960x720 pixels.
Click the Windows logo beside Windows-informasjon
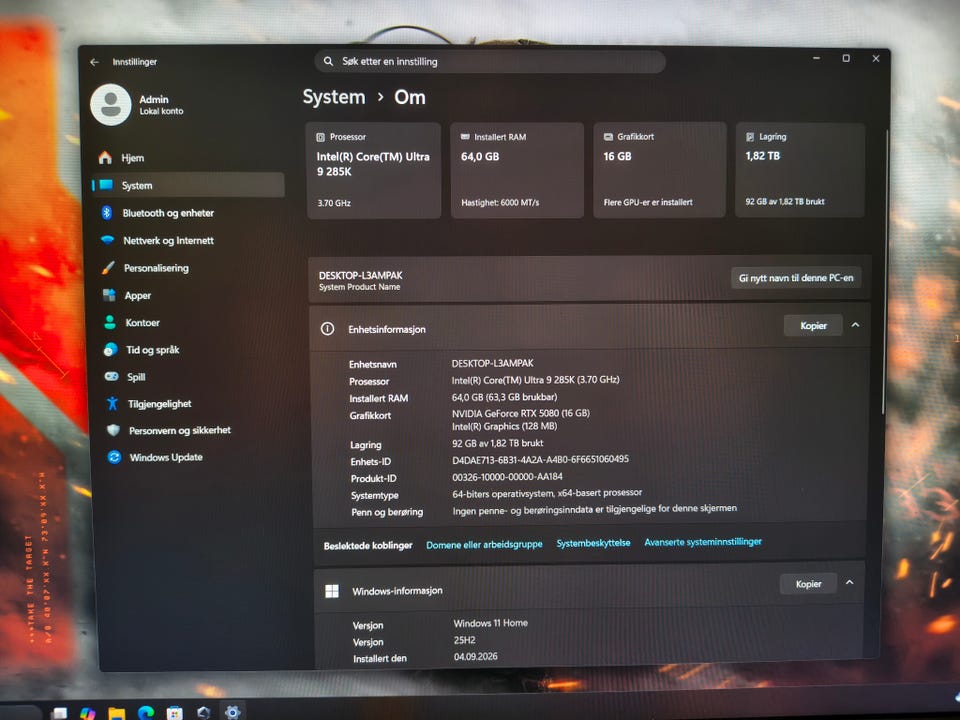coord(332,591)
